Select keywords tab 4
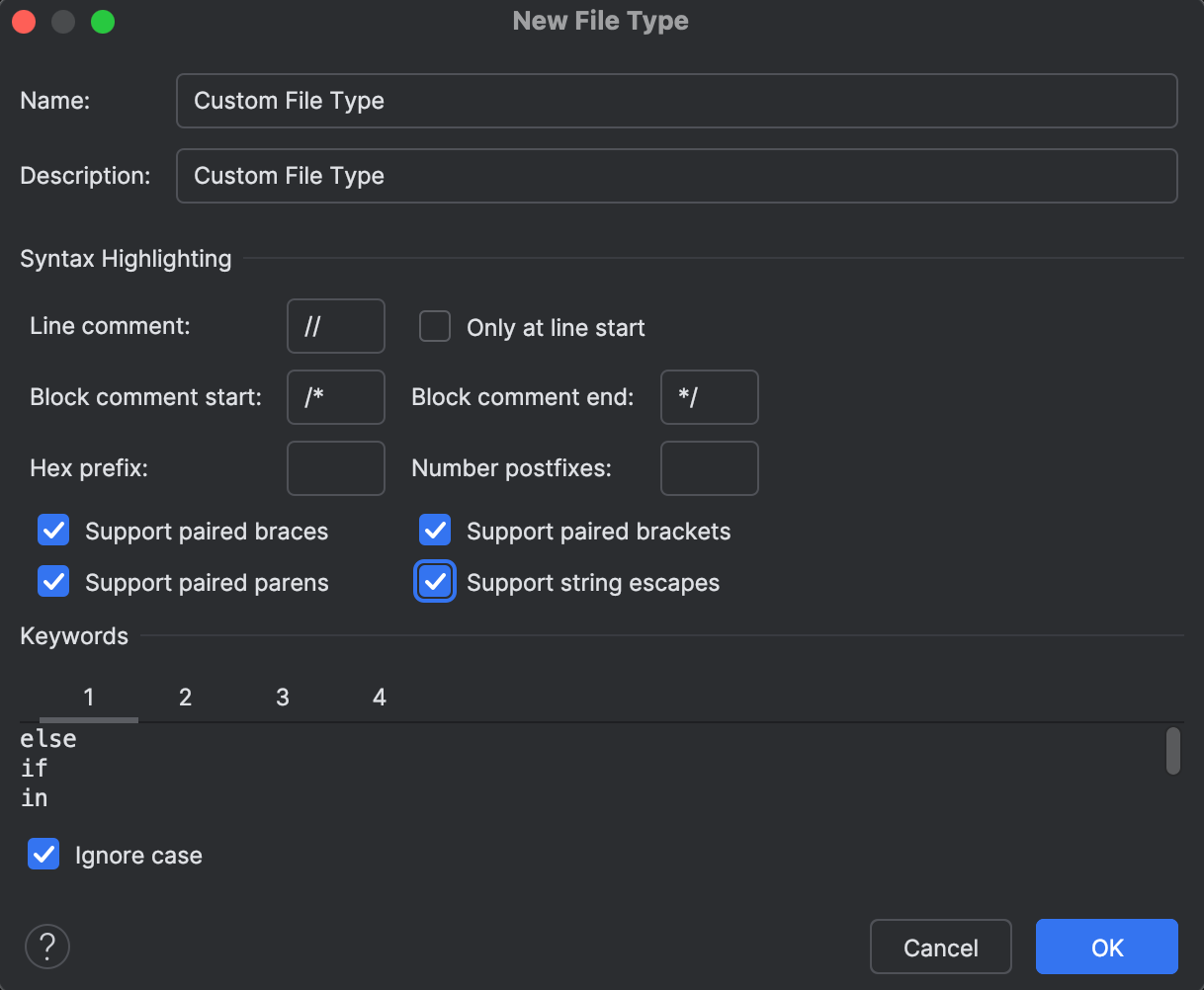Viewport: 1204px width, 990px height. 379,697
